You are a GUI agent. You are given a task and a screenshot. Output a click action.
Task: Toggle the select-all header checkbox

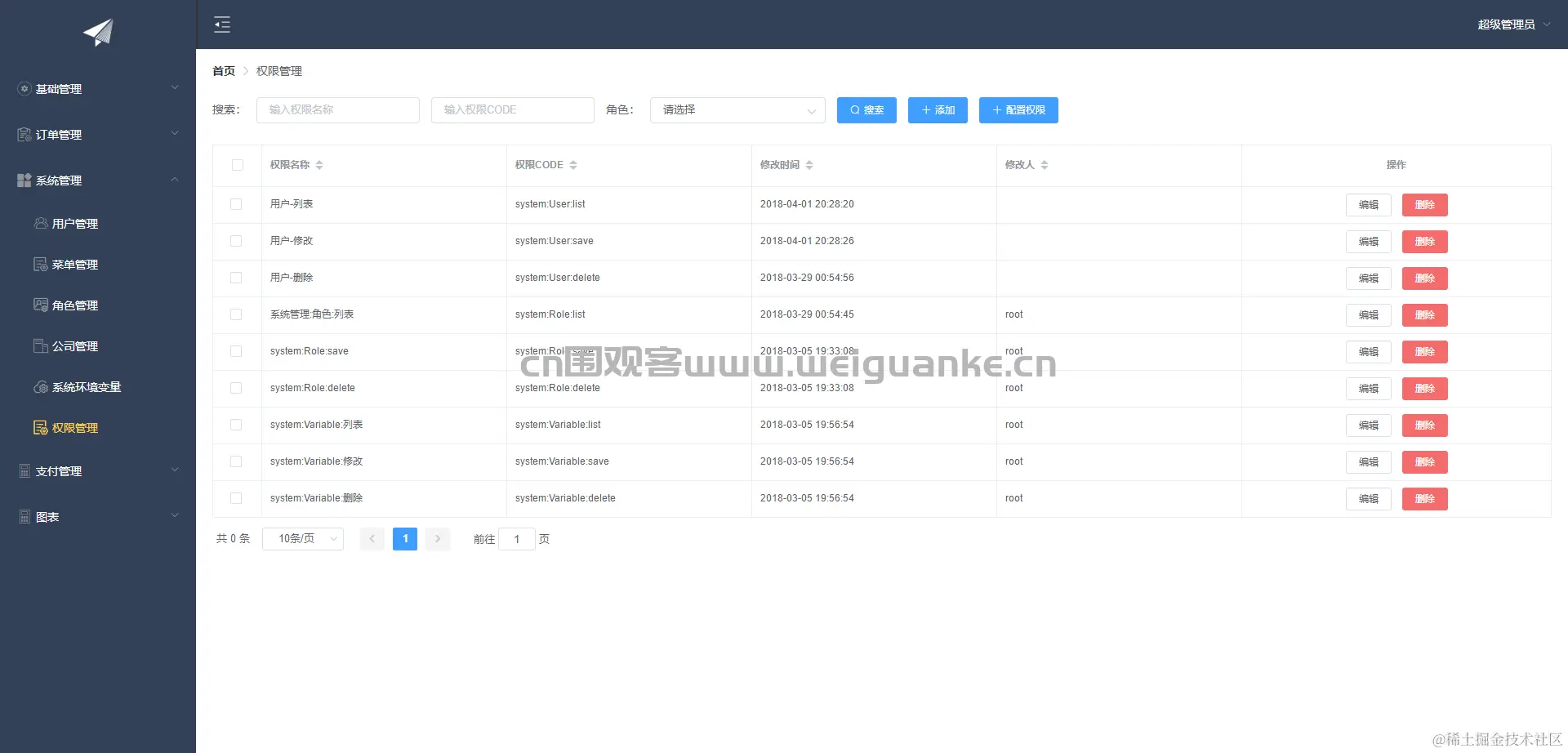(238, 165)
